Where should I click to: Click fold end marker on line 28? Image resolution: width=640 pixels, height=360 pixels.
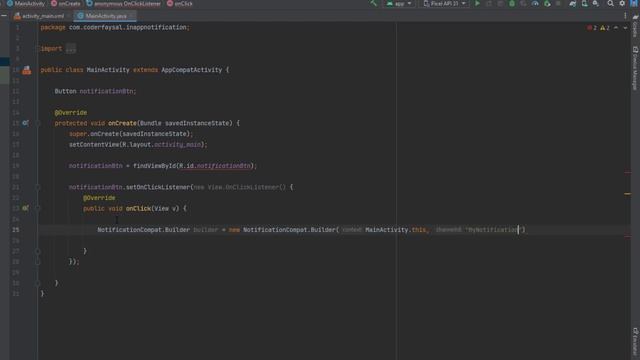[37, 262]
